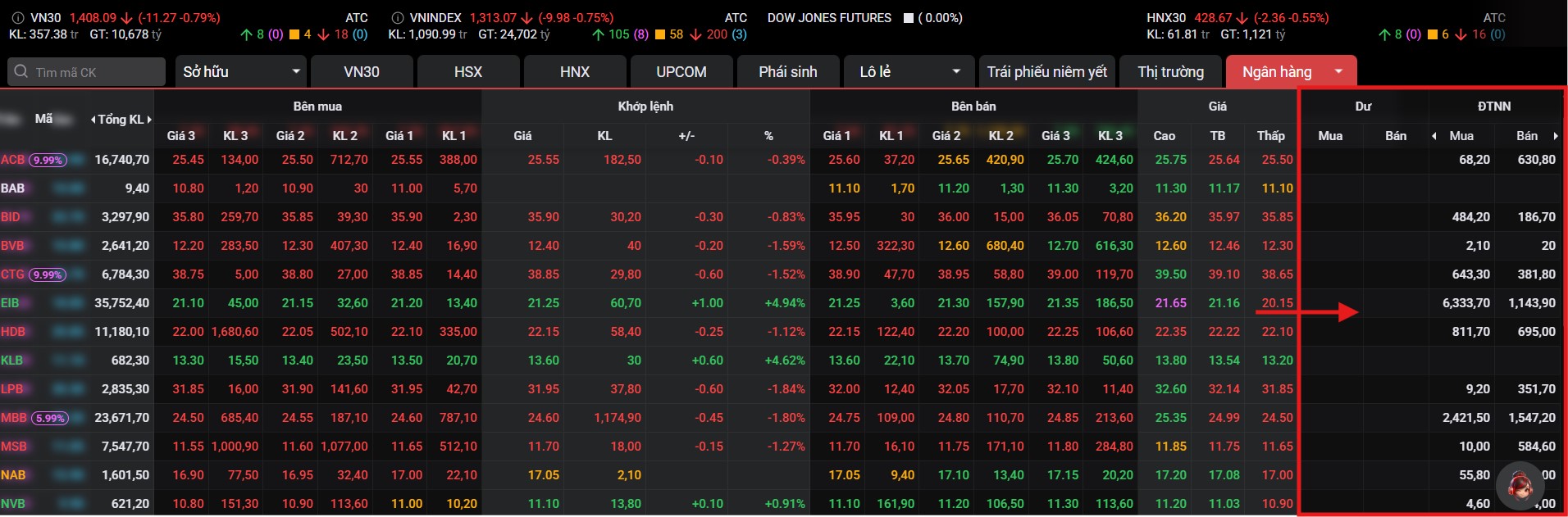Click the % column header under Khớp lệnh
This screenshot has width=1568, height=517.
[768, 136]
